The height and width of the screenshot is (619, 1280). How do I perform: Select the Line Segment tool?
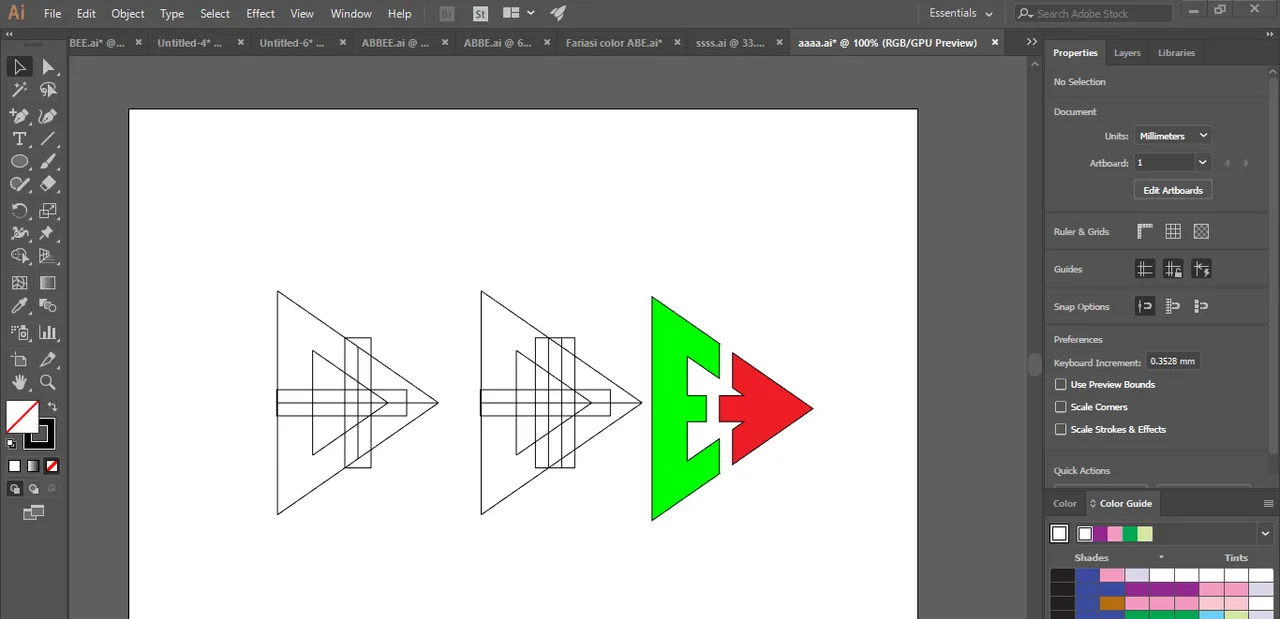point(48,139)
